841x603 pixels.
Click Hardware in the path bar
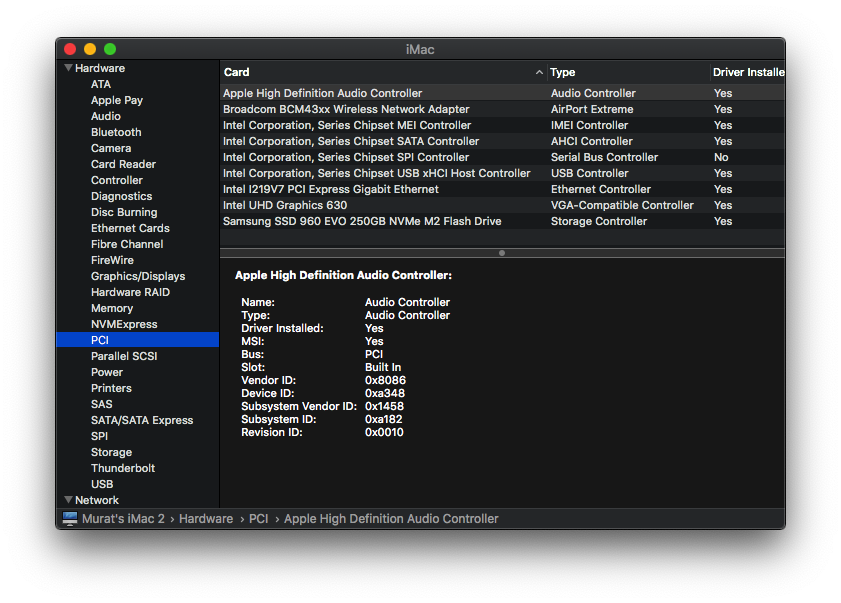point(206,519)
